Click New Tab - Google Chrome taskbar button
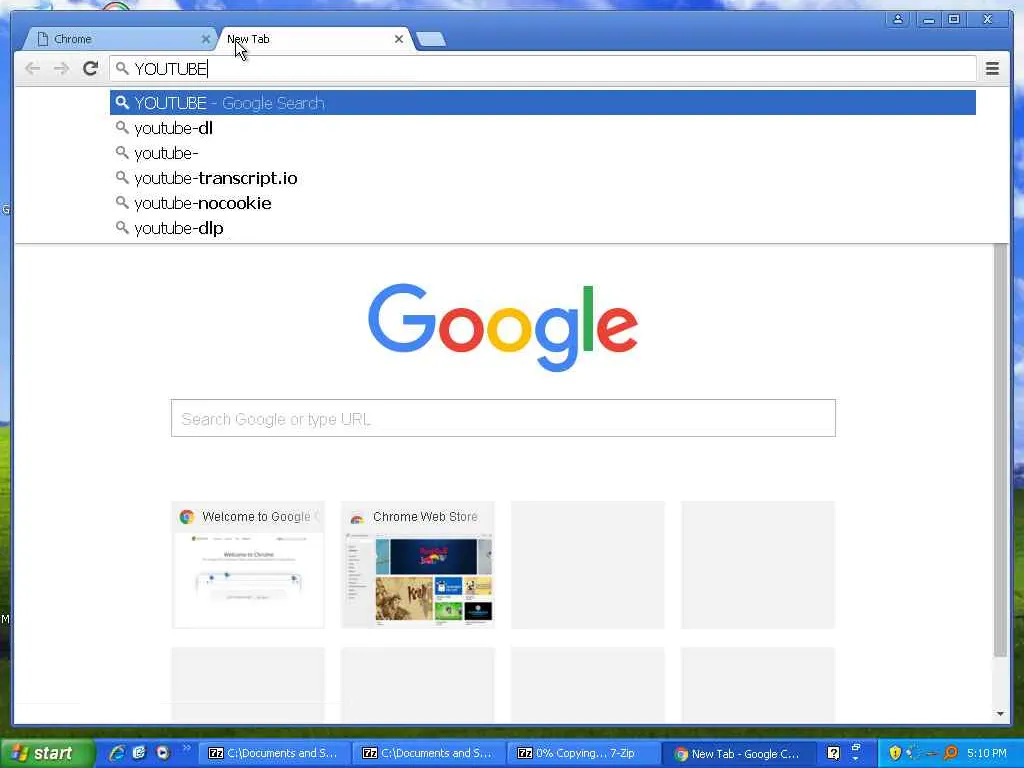The height and width of the screenshot is (768, 1024). pyautogui.click(x=738, y=753)
